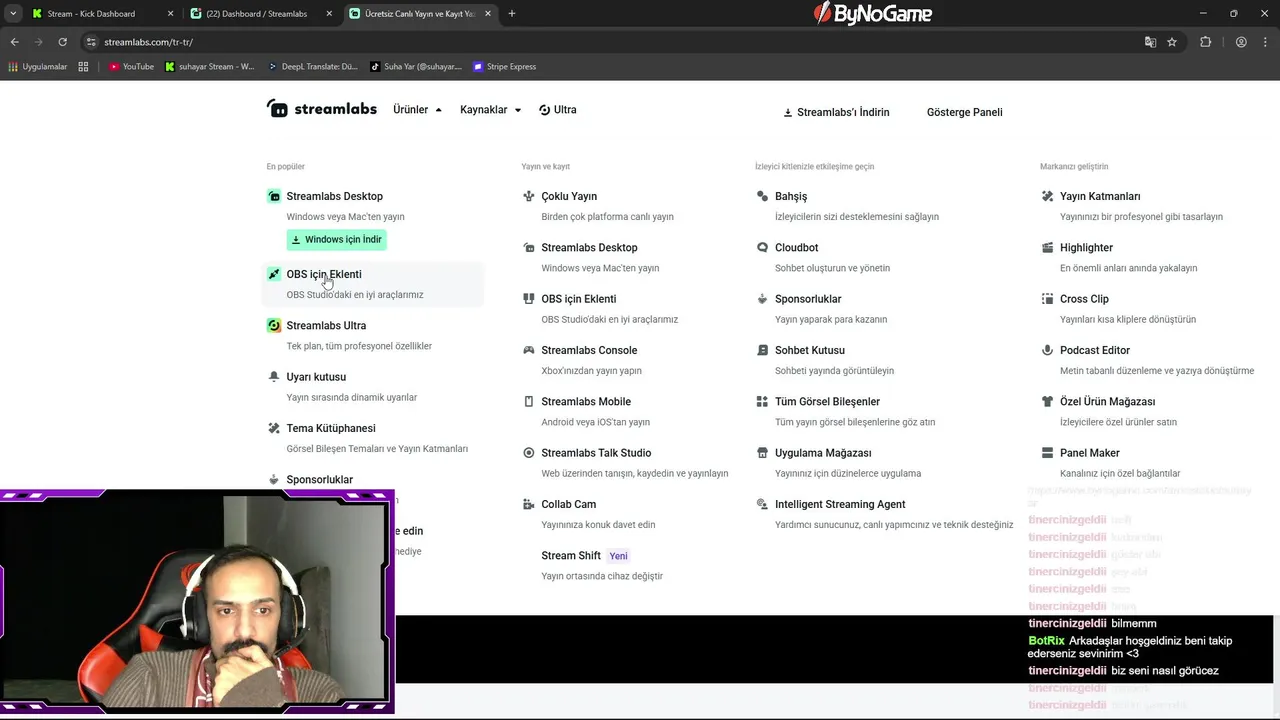Click the Bahşiş icon
The width and height of the screenshot is (1280, 720).
point(763,196)
